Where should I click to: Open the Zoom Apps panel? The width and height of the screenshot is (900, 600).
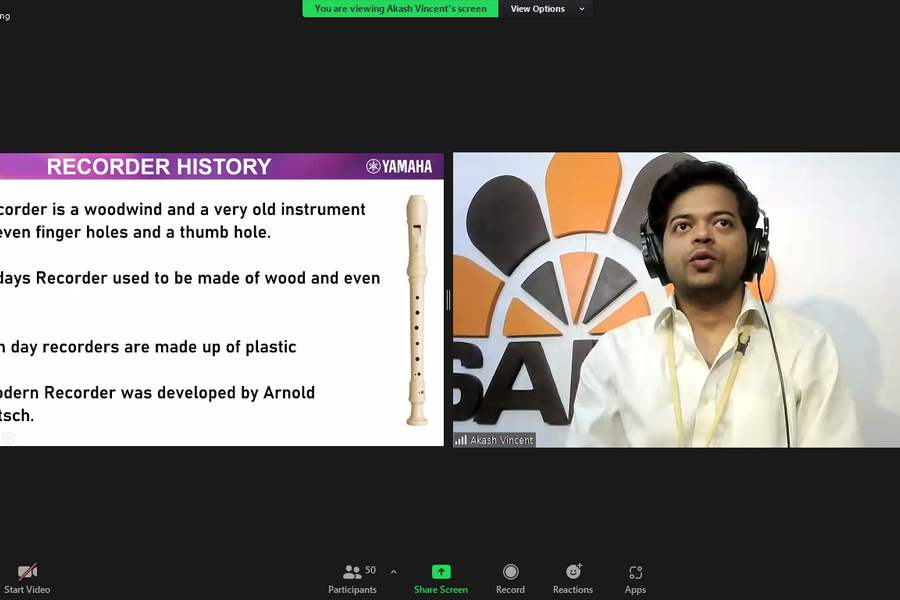point(635,572)
